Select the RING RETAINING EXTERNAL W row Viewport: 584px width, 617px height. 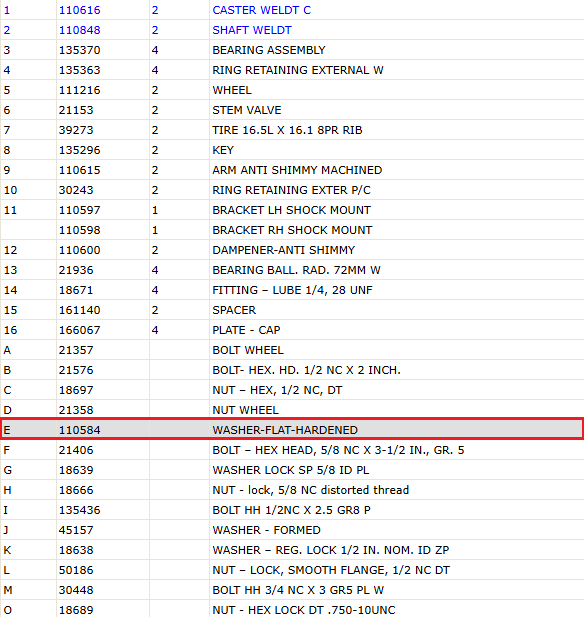coord(292,70)
